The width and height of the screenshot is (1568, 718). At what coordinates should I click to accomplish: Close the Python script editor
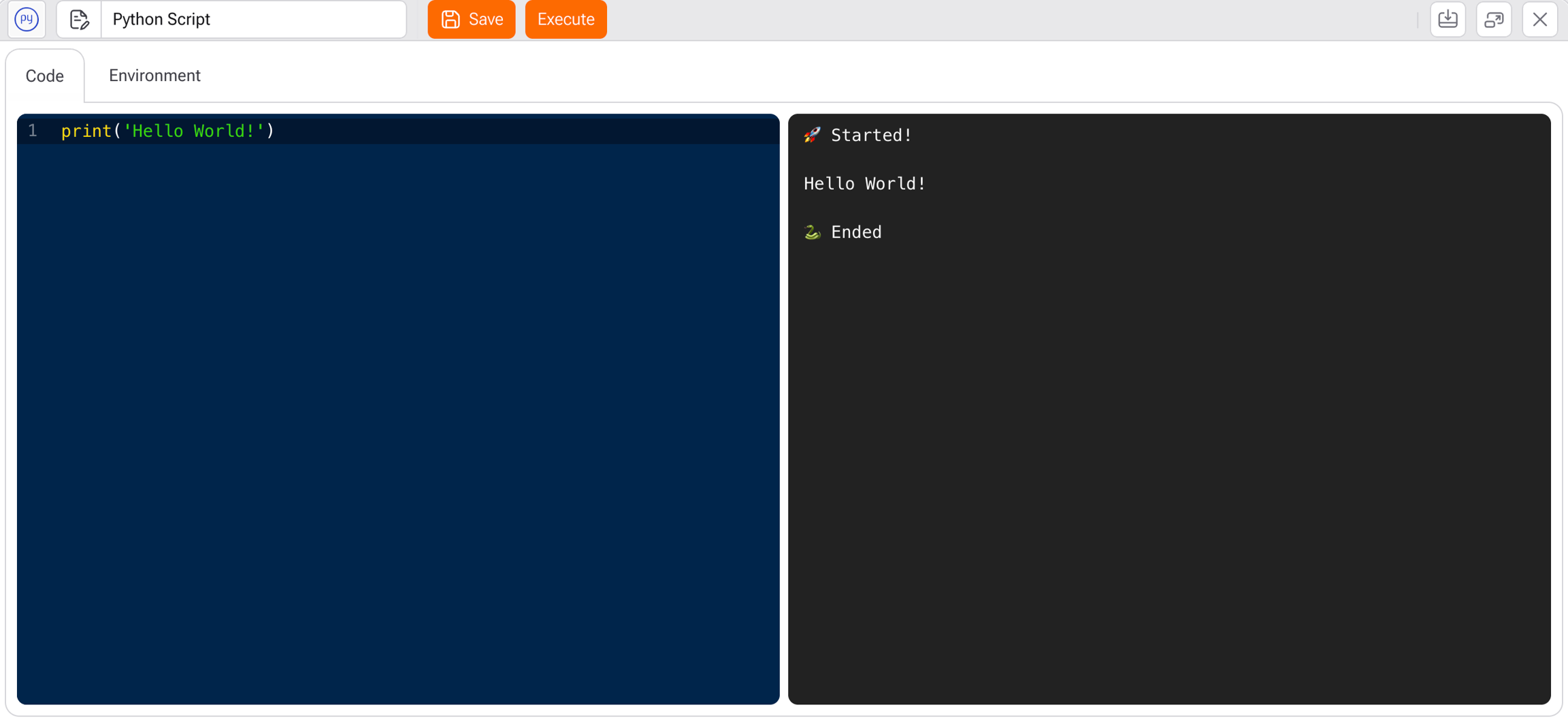(1539, 19)
